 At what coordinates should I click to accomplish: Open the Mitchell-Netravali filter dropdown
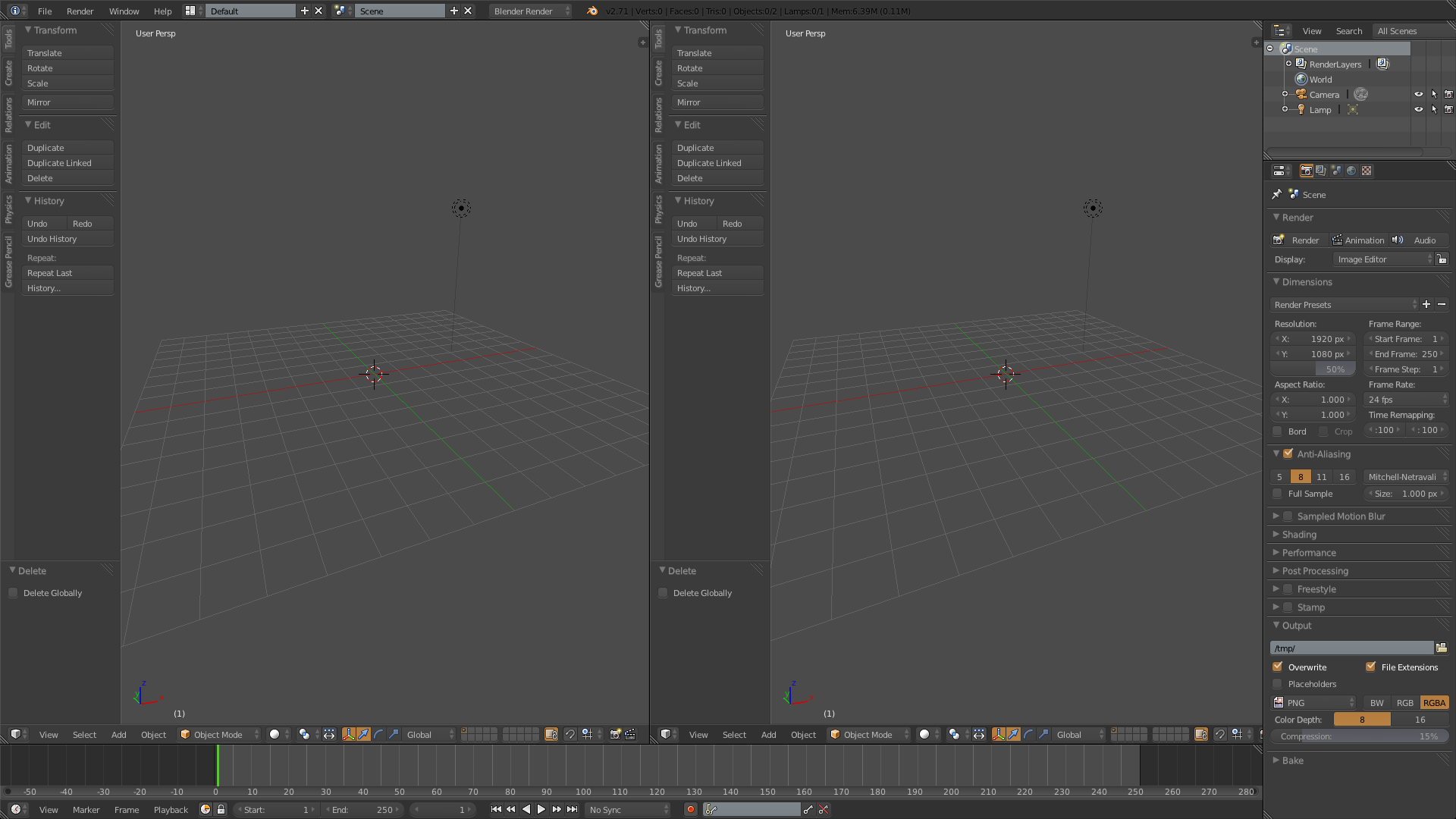(x=1404, y=476)
